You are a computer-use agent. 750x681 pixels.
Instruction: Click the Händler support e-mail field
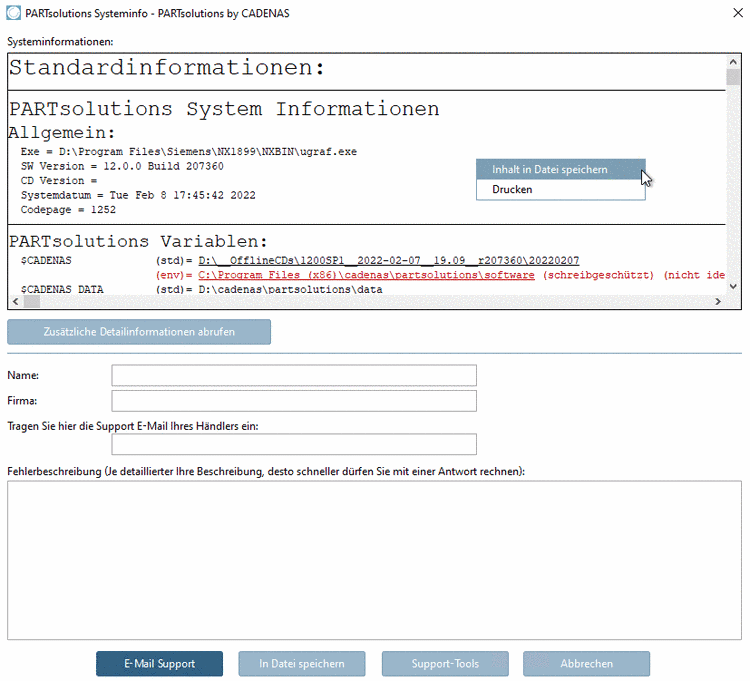tap(294, 444)
